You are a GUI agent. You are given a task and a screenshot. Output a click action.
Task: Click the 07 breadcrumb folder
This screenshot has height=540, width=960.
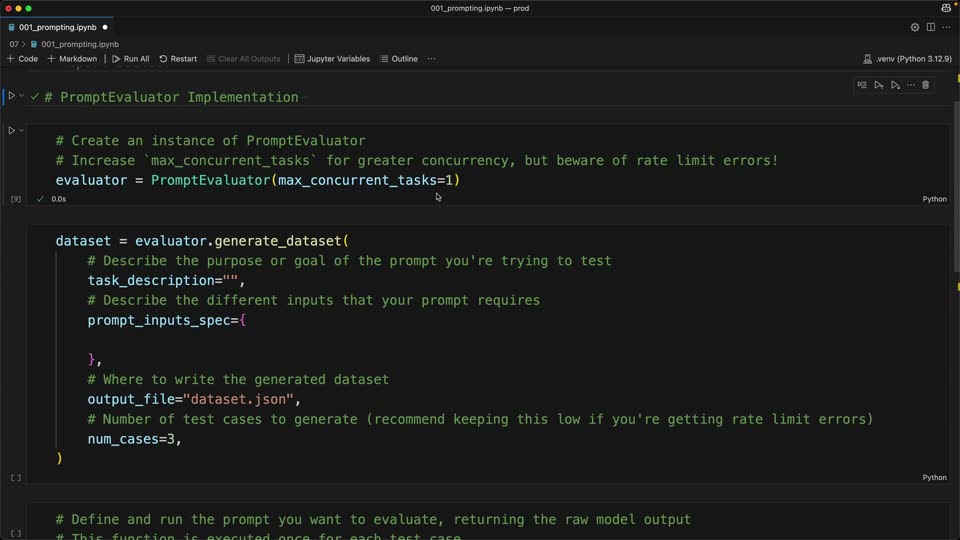coord(13,44)
